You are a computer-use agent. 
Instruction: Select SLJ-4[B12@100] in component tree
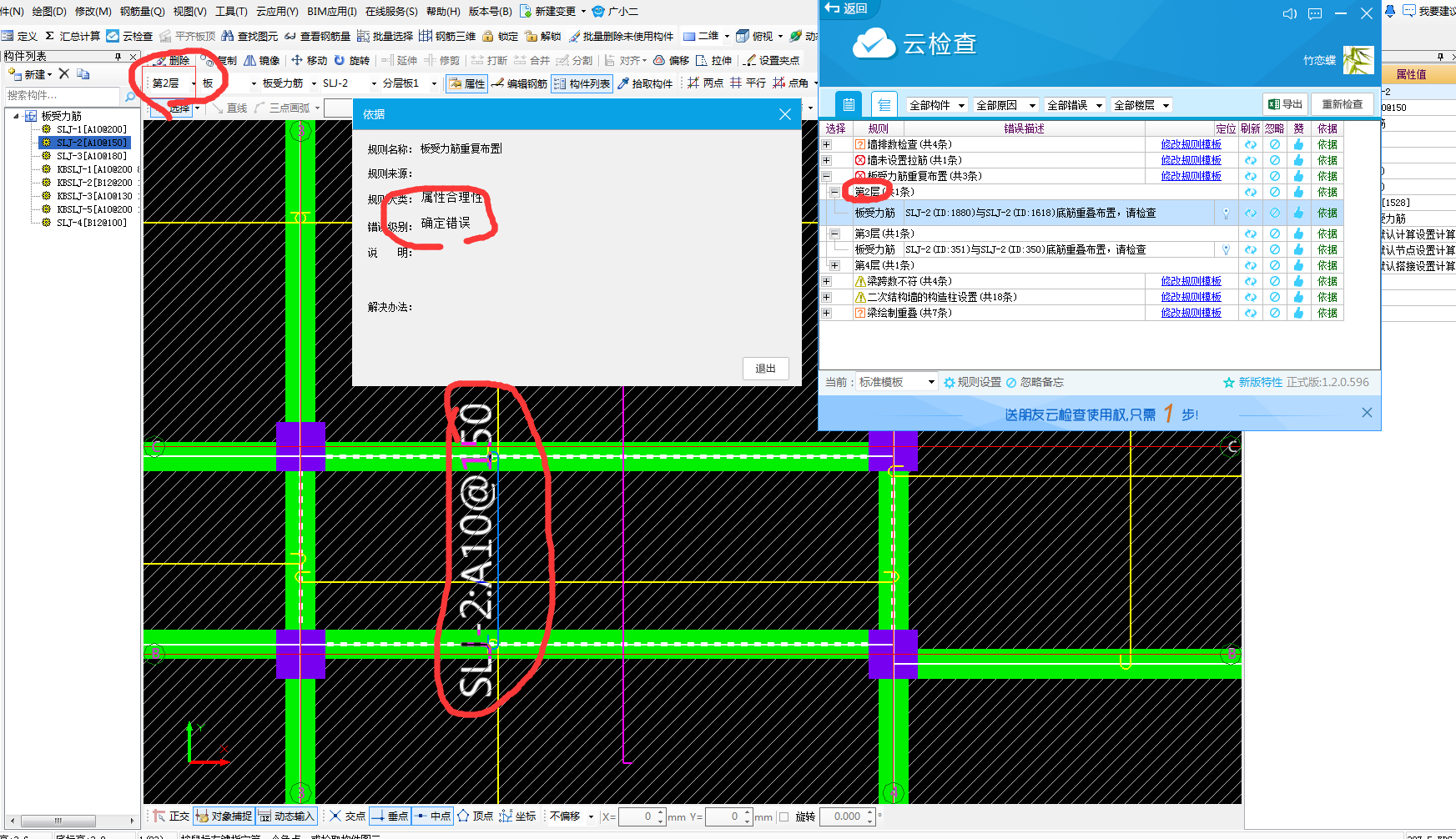(91, 223)
